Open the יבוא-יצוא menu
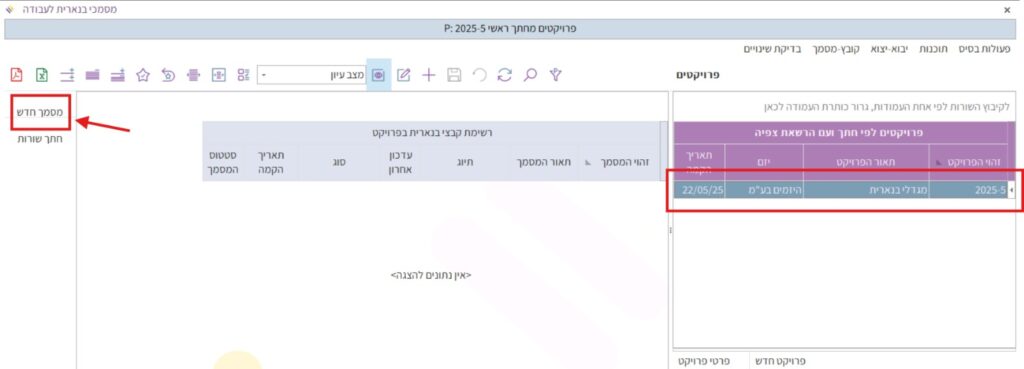 pos(889,49)
